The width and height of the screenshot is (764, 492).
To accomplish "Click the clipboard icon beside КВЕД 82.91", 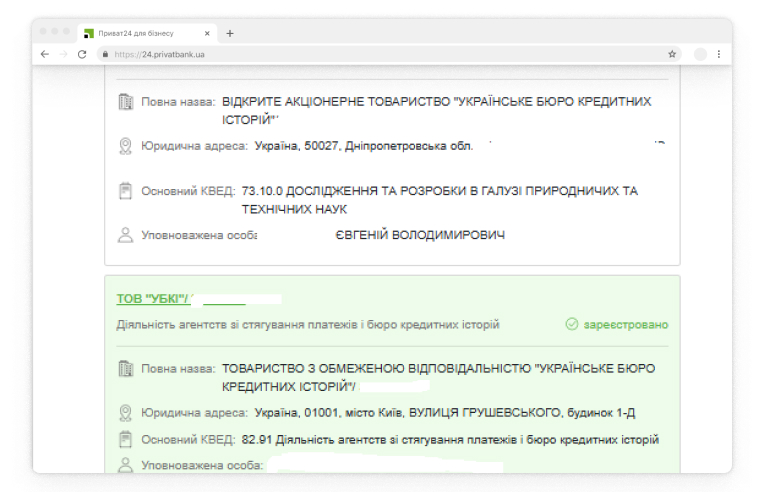I will pyautogui.click(x=126, y=440).
